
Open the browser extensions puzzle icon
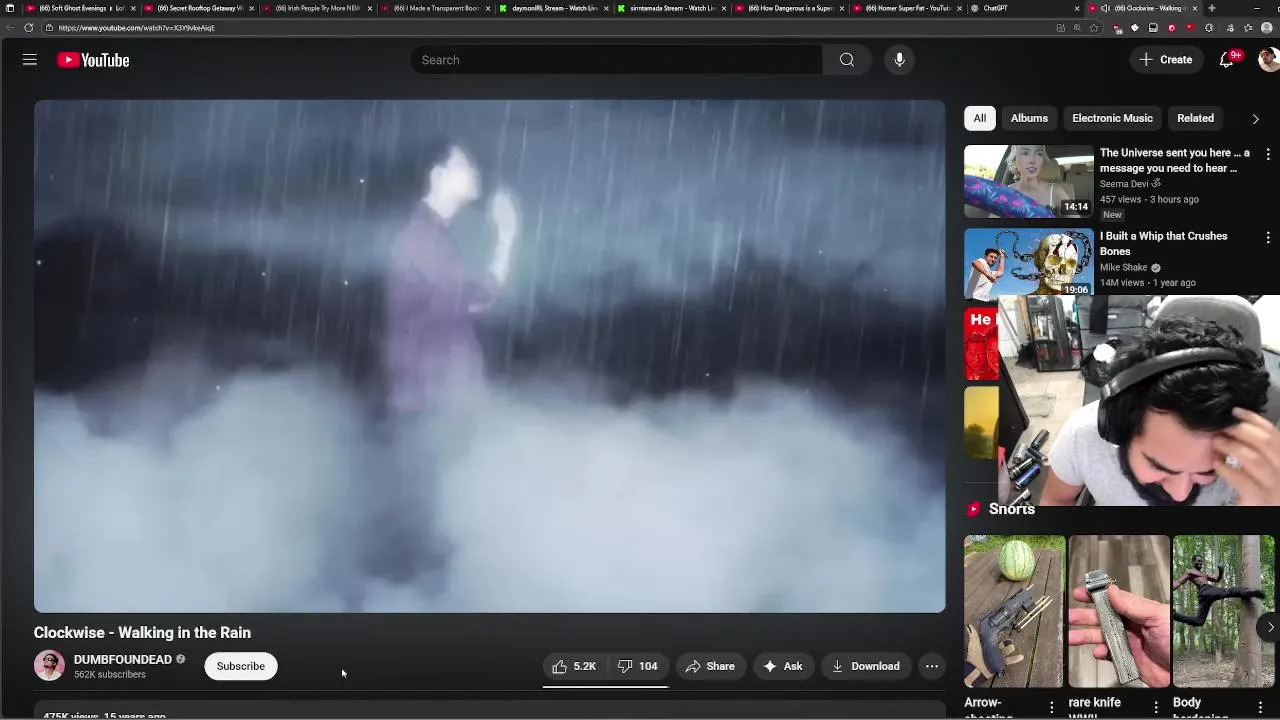coord(1209,28)
